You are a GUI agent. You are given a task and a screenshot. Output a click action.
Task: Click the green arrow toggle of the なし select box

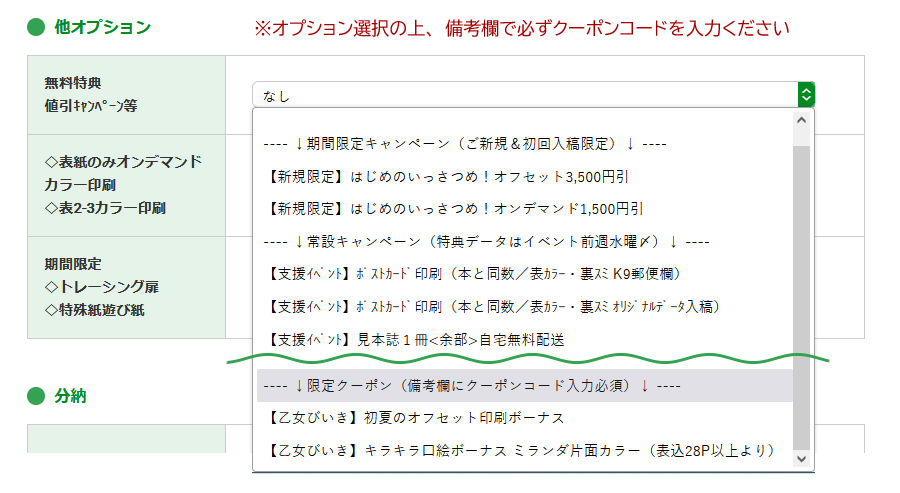tap(806, 95)
